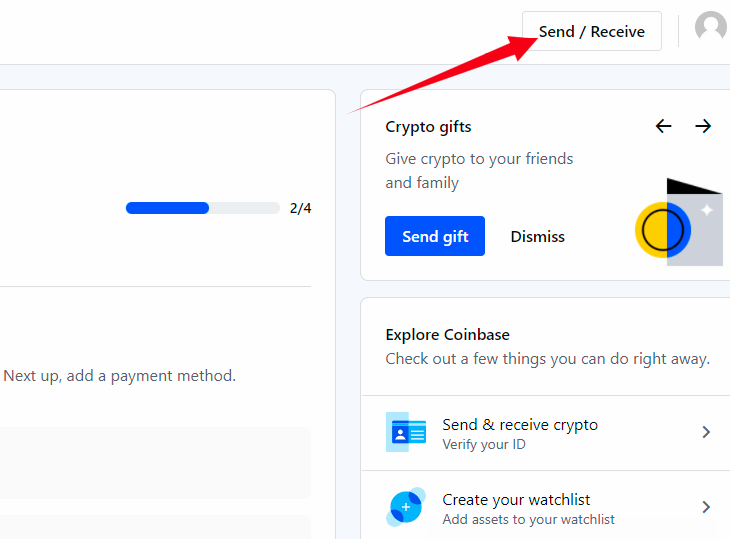Screen dimensions: 730x539
Task: Click the blue Send gift button
Action: (x=435, y=236)
